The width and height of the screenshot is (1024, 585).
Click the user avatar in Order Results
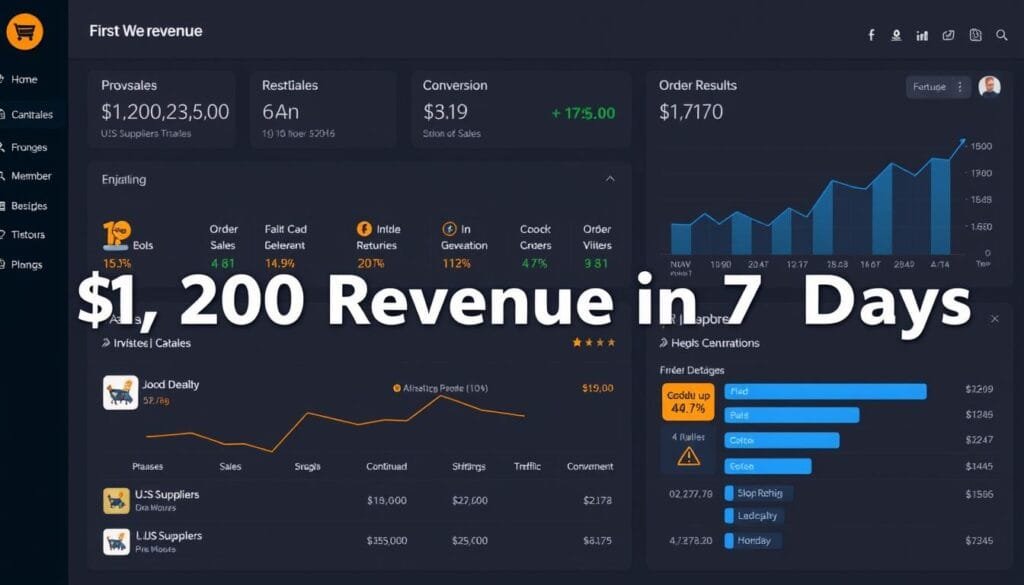tap(989, 87)
